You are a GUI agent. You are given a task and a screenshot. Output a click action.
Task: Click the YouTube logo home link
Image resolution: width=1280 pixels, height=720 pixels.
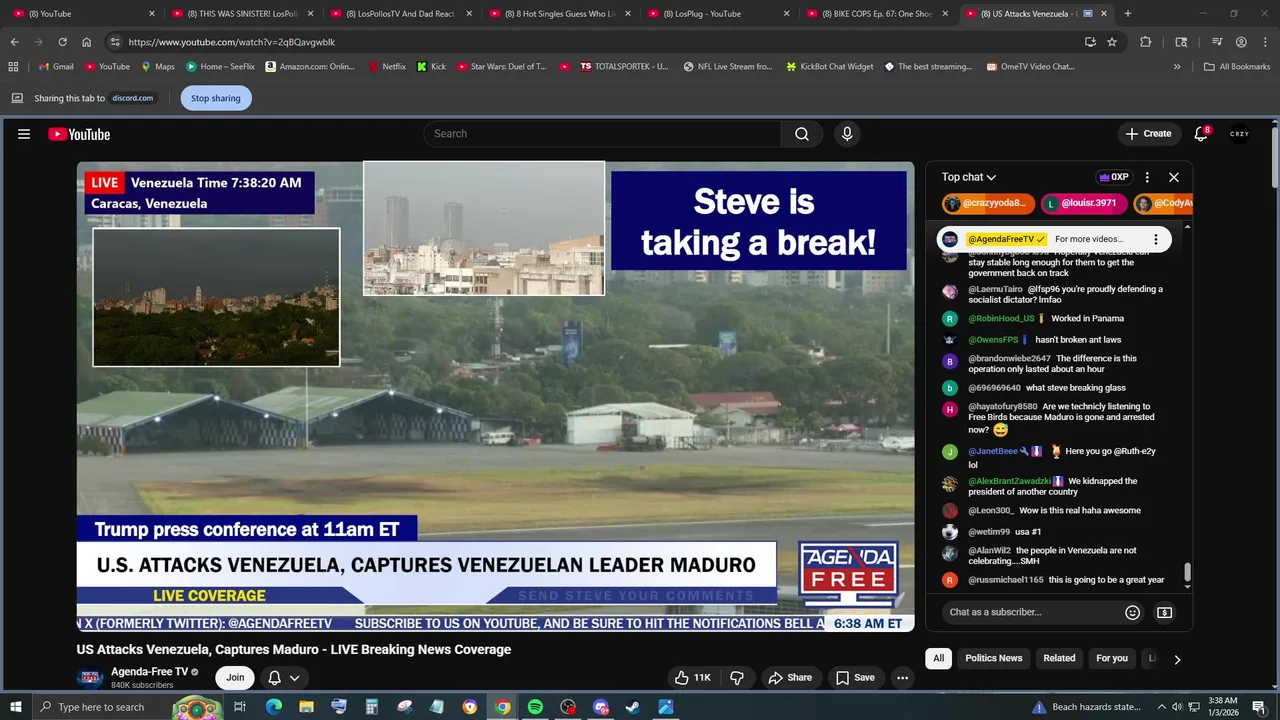pyautogui.click(x=79, y=134)
